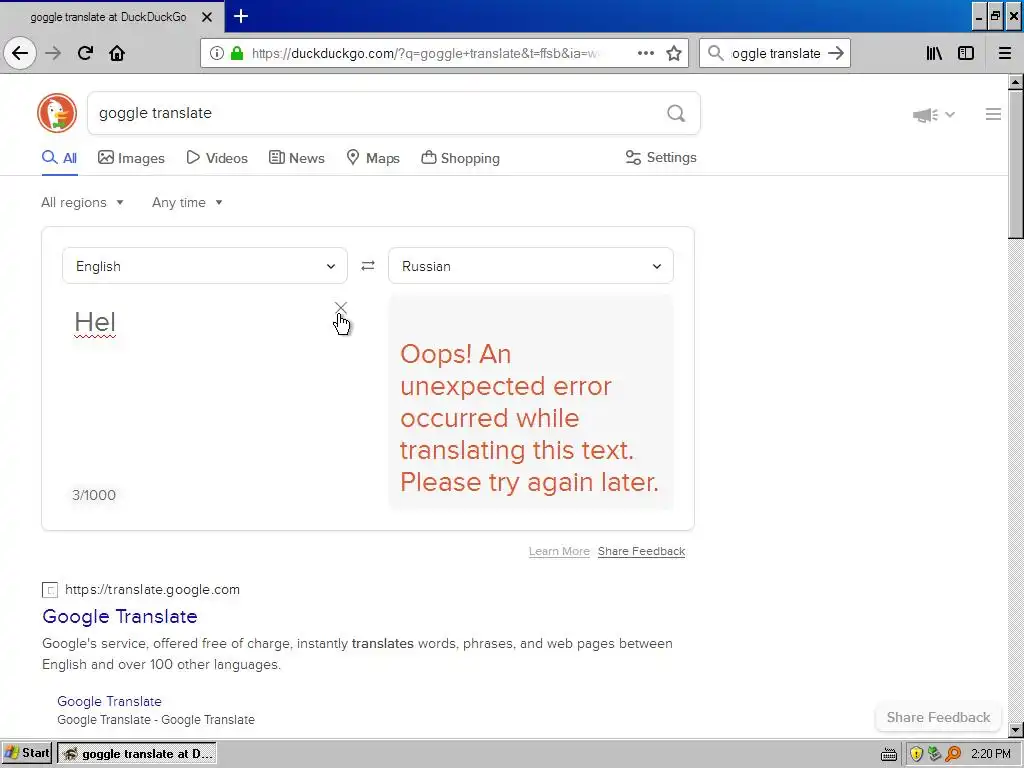This screenshot has height=768, width=1024.
Task: Clear the translation input text
Action: coord(340,307)
